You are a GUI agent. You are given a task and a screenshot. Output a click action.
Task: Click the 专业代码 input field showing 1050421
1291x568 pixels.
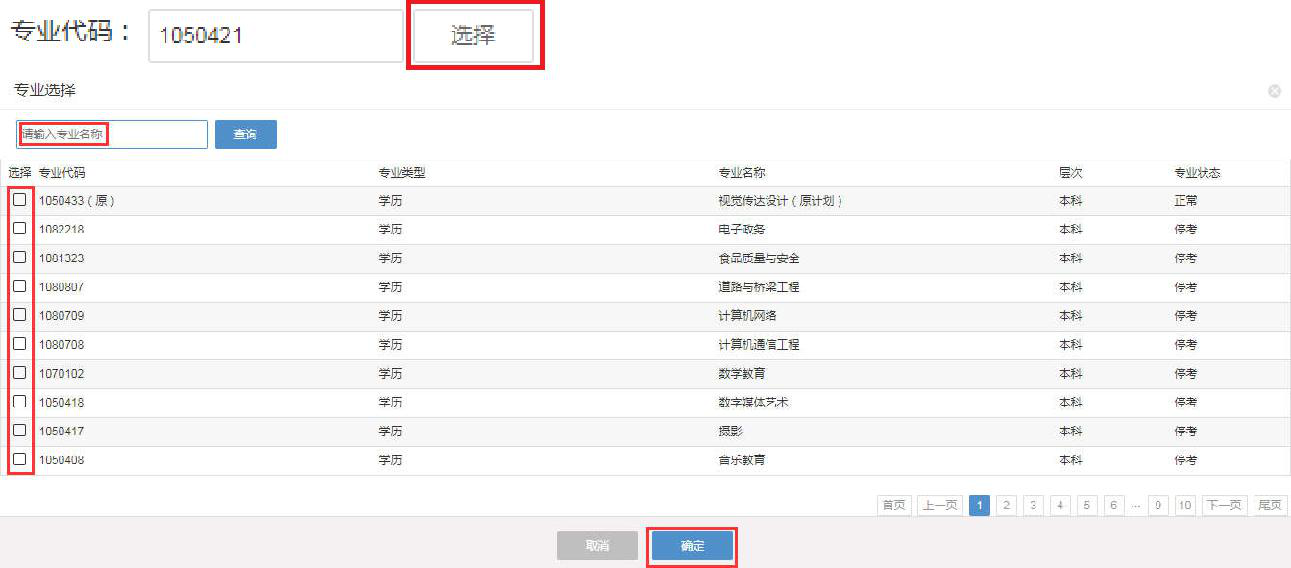tap(275, 36)
